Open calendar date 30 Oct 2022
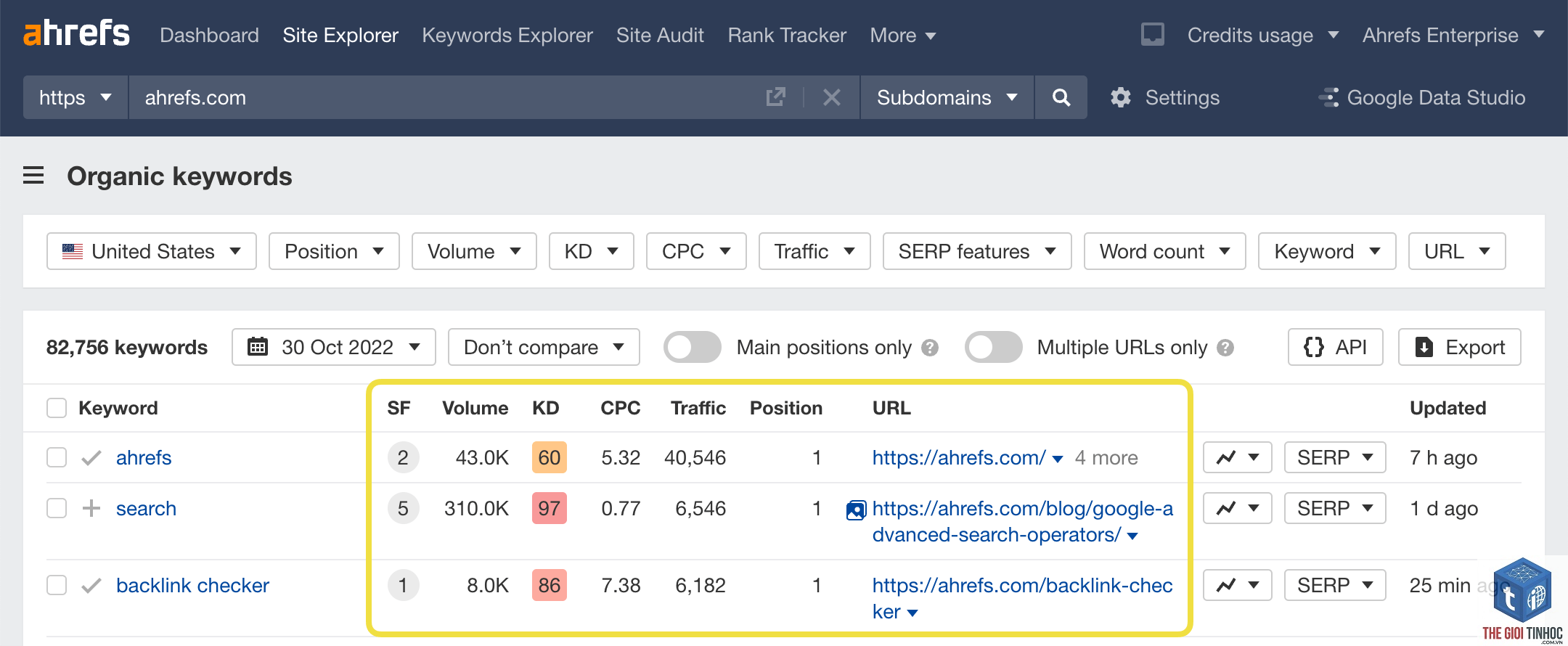This screenshot has width=1568, height=646. (x=334, y=347)
